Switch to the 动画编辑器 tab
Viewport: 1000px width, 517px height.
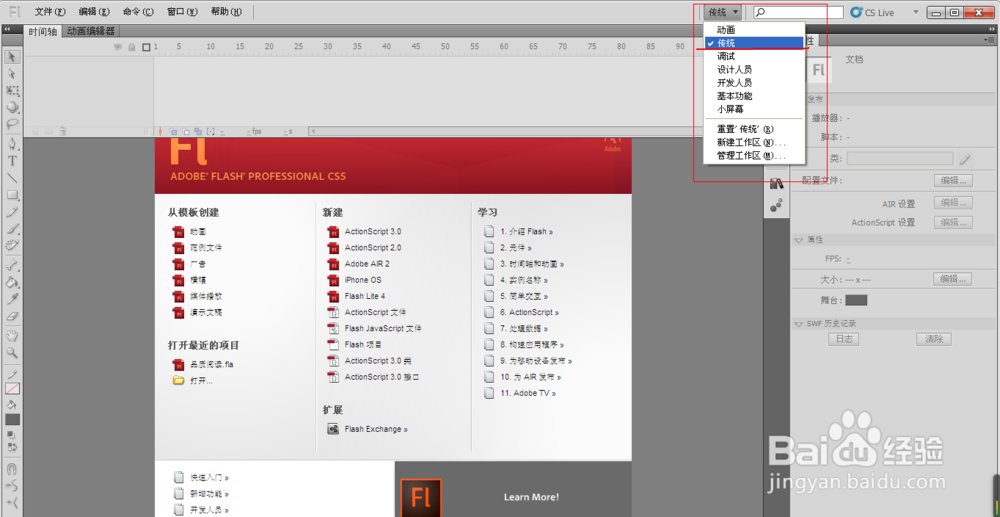coord(91,31)
